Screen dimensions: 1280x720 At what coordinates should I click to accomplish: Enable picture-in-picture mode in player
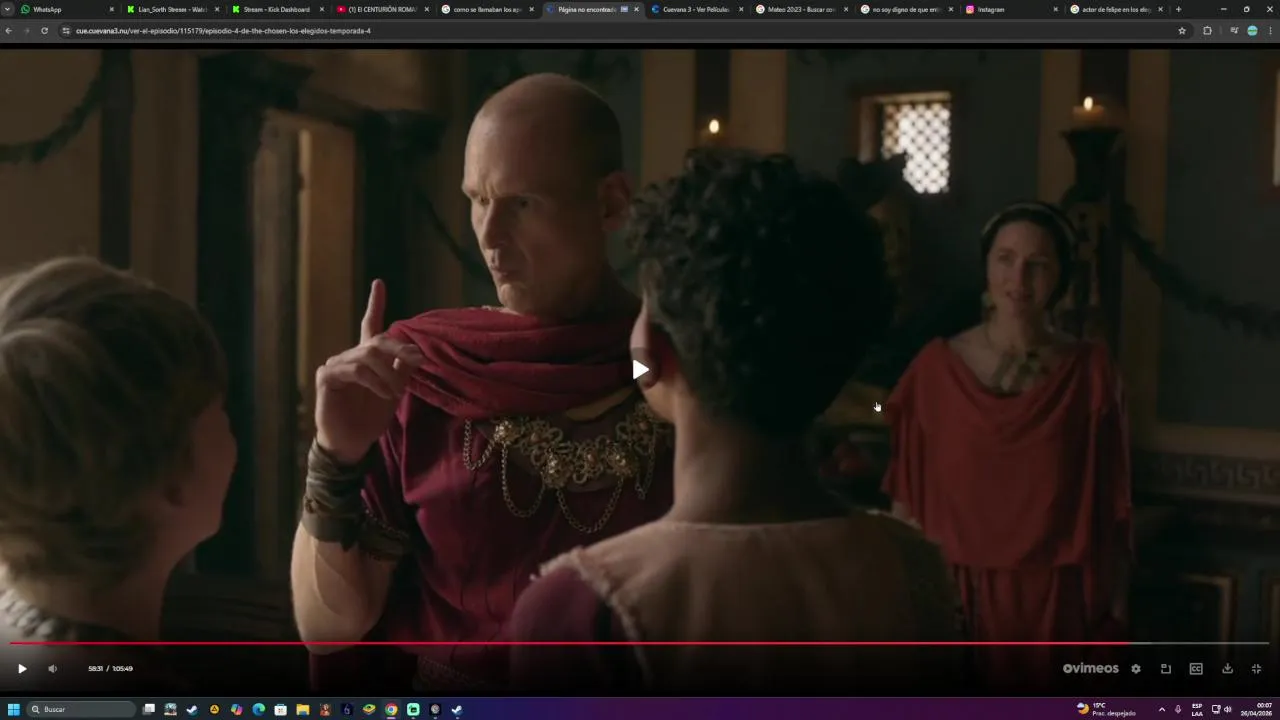coord(1166,669)
